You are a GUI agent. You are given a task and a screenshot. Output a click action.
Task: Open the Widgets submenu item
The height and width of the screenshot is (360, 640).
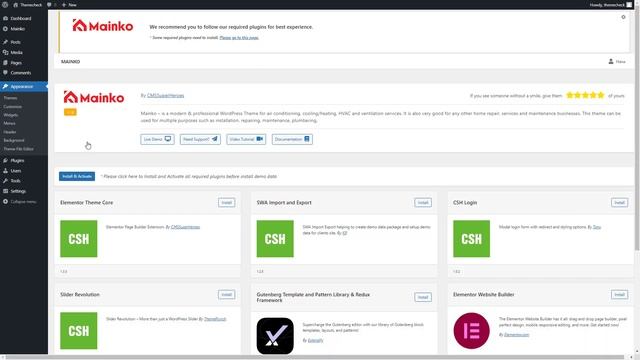(x=11, y=115)
